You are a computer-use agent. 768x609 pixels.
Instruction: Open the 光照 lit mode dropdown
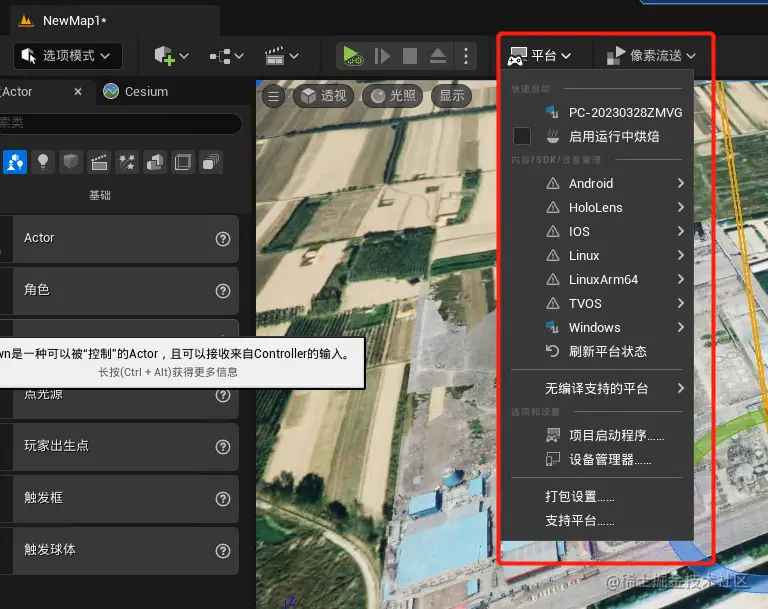click(x=393, y=96)
